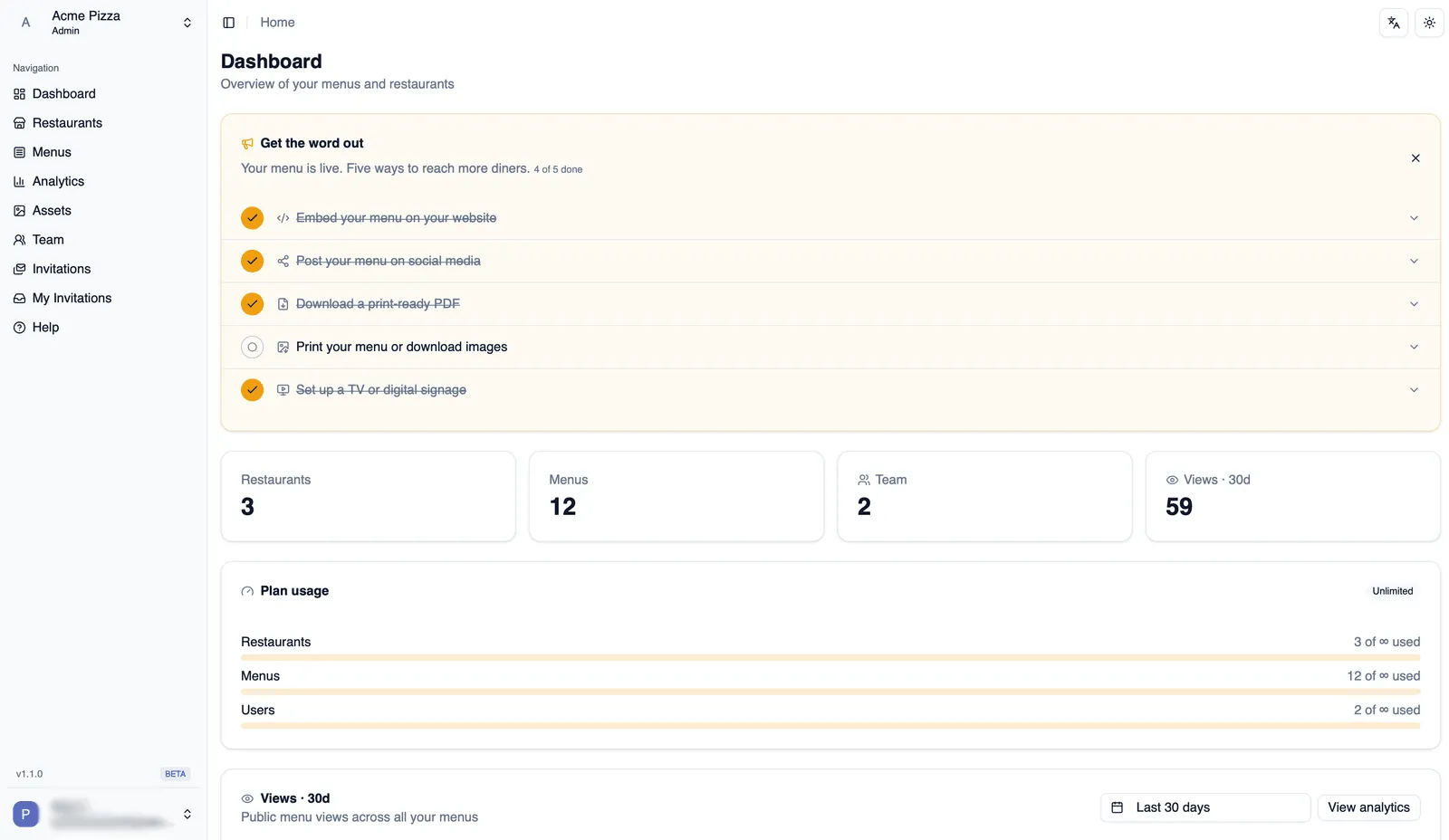This screenshot has height=840, width=1449.
Task: Expand the Post your menu on social media row
Action: click(x=1414, y=262)
